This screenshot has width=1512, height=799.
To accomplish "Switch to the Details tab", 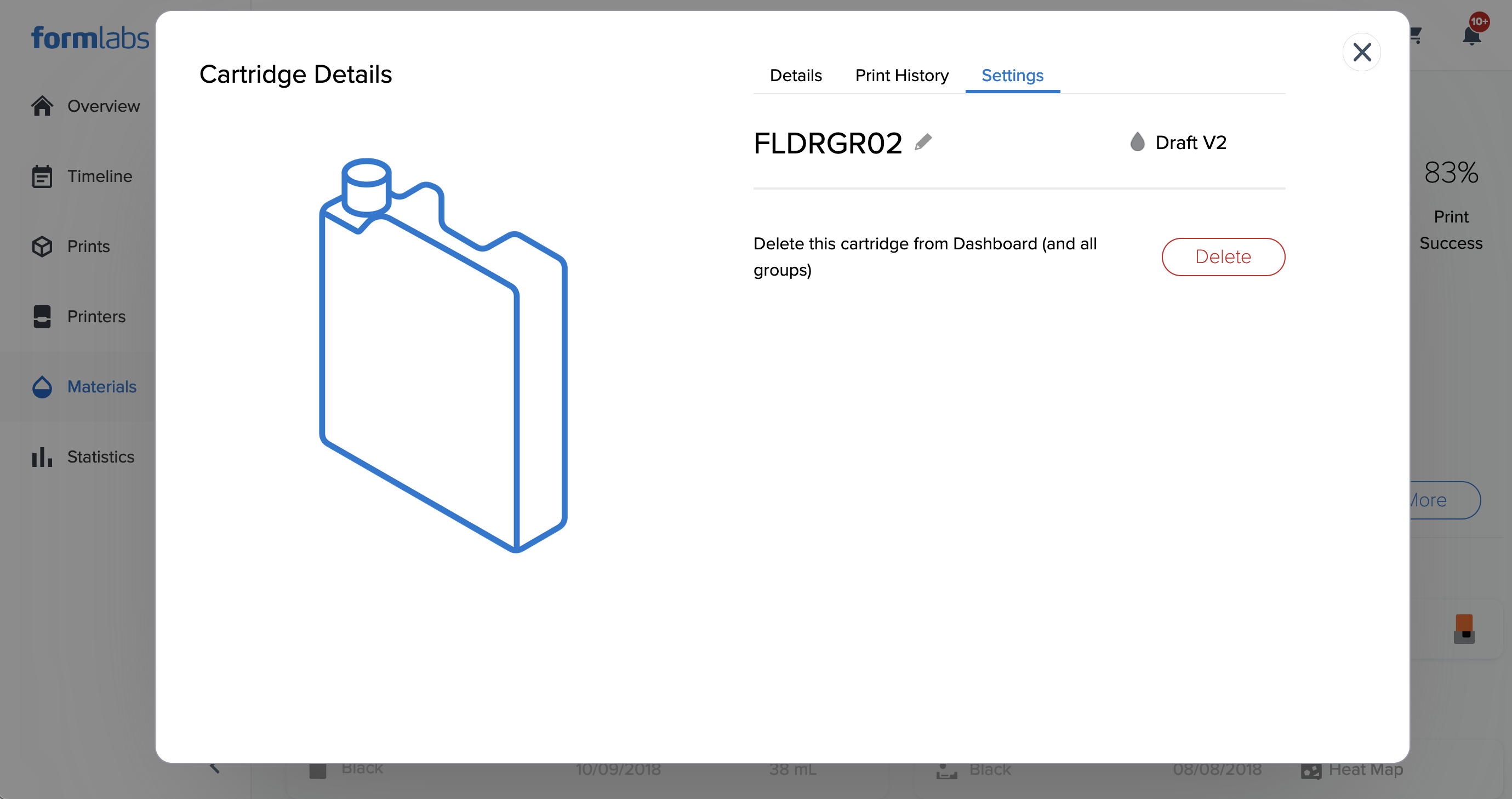I will pyautogui.click(x=795, y=75).
